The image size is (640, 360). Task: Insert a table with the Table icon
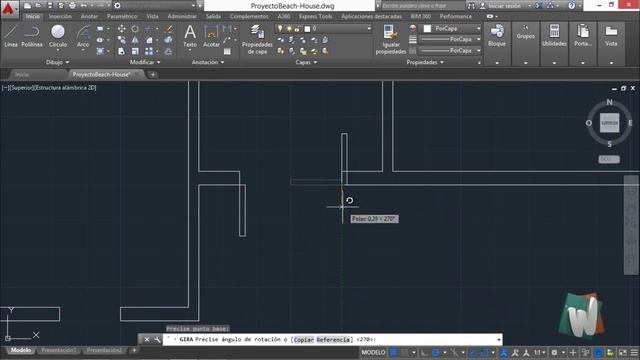(x=227, y=51)
